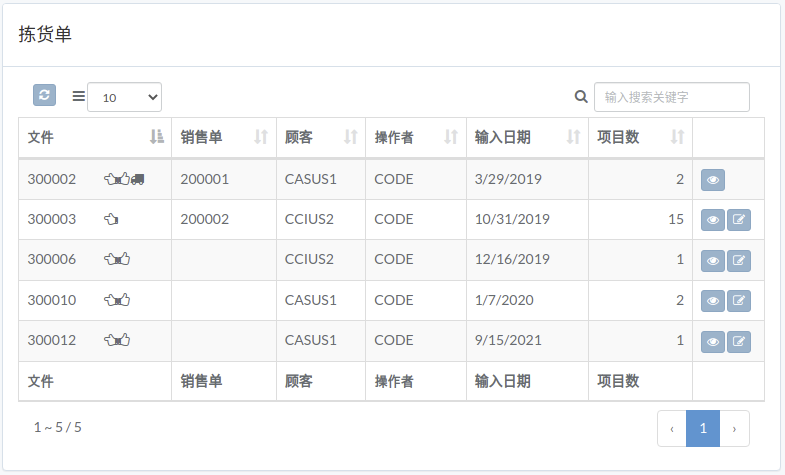
Task: Open the page size dropdown showing 10
Action: tap(124, 97)
